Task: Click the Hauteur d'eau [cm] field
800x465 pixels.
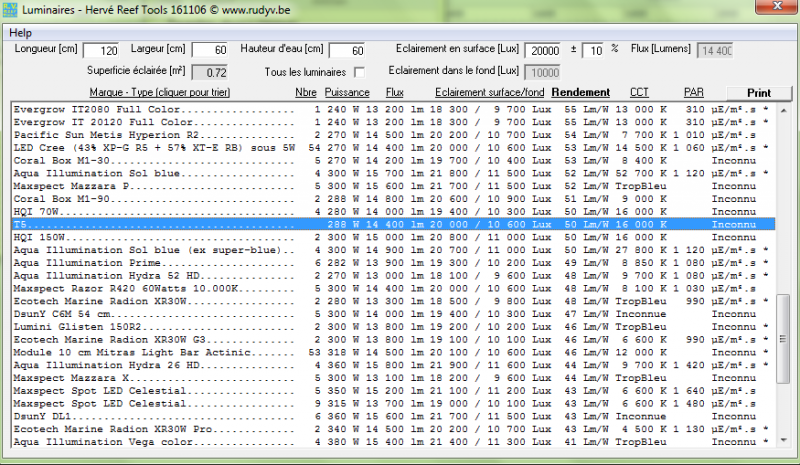Action: click(347, 51)
